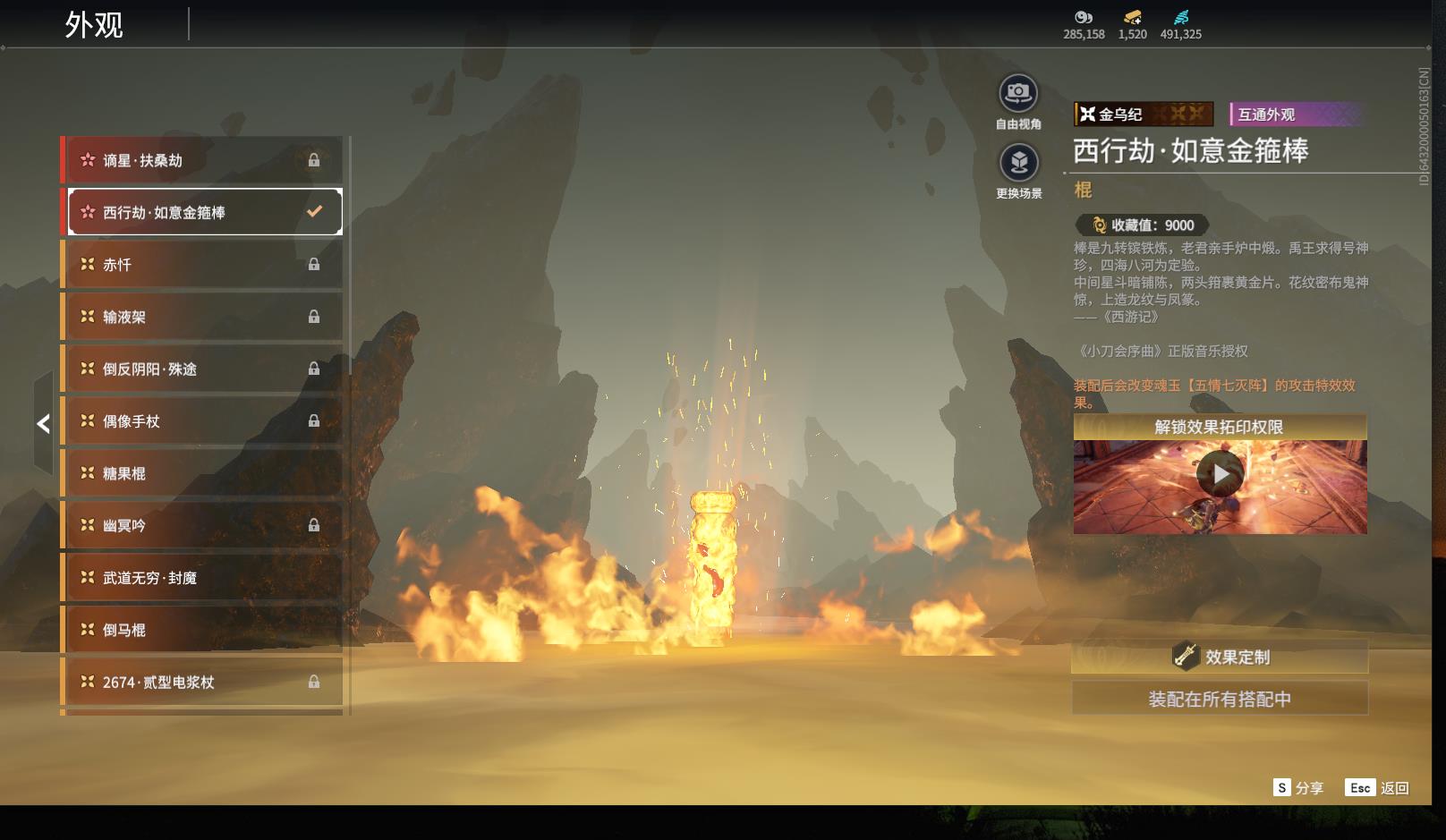Click the free camera view (自由视角) icon
This screenshot has width=1446, height=840.
[x=1018, y=93]
